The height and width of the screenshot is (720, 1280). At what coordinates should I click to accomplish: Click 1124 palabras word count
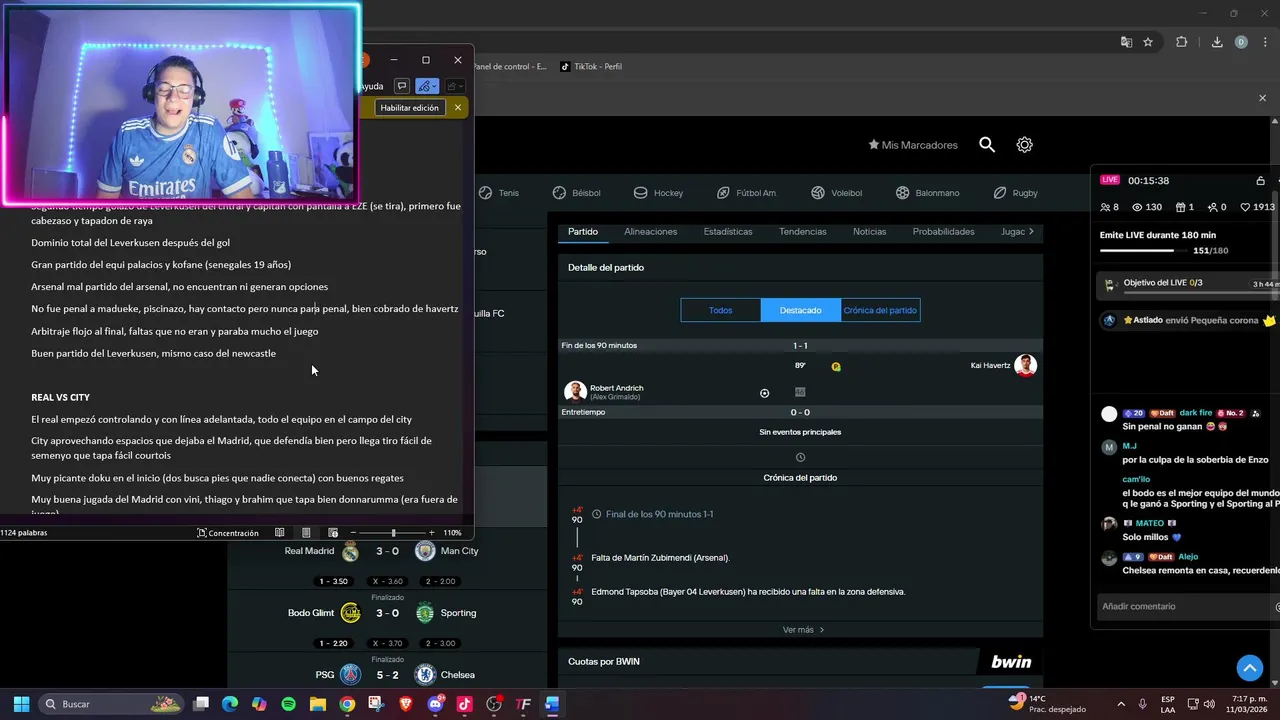click(x=24, y=533)
